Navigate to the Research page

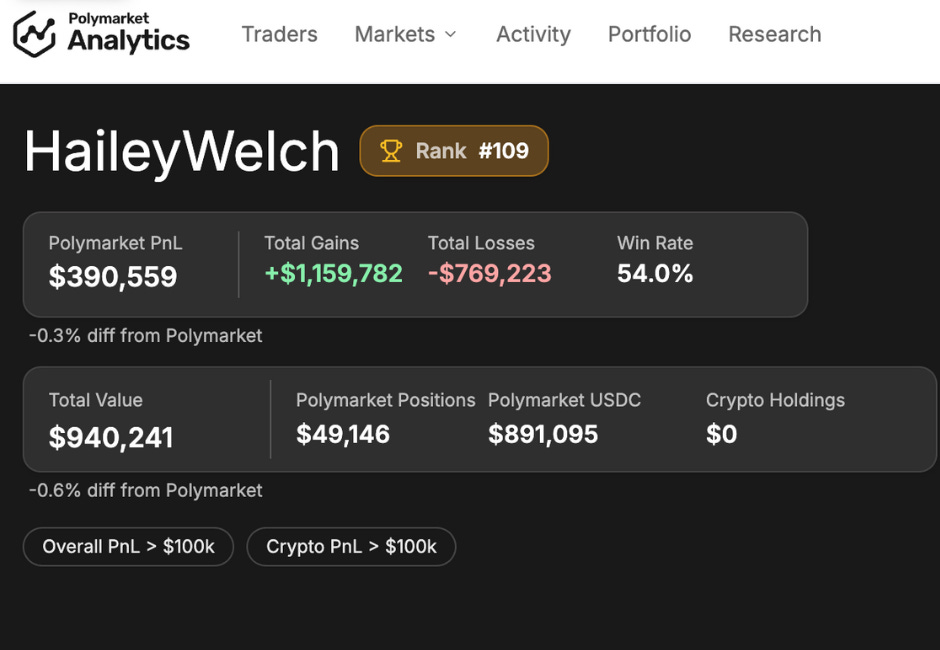point(775,34)
